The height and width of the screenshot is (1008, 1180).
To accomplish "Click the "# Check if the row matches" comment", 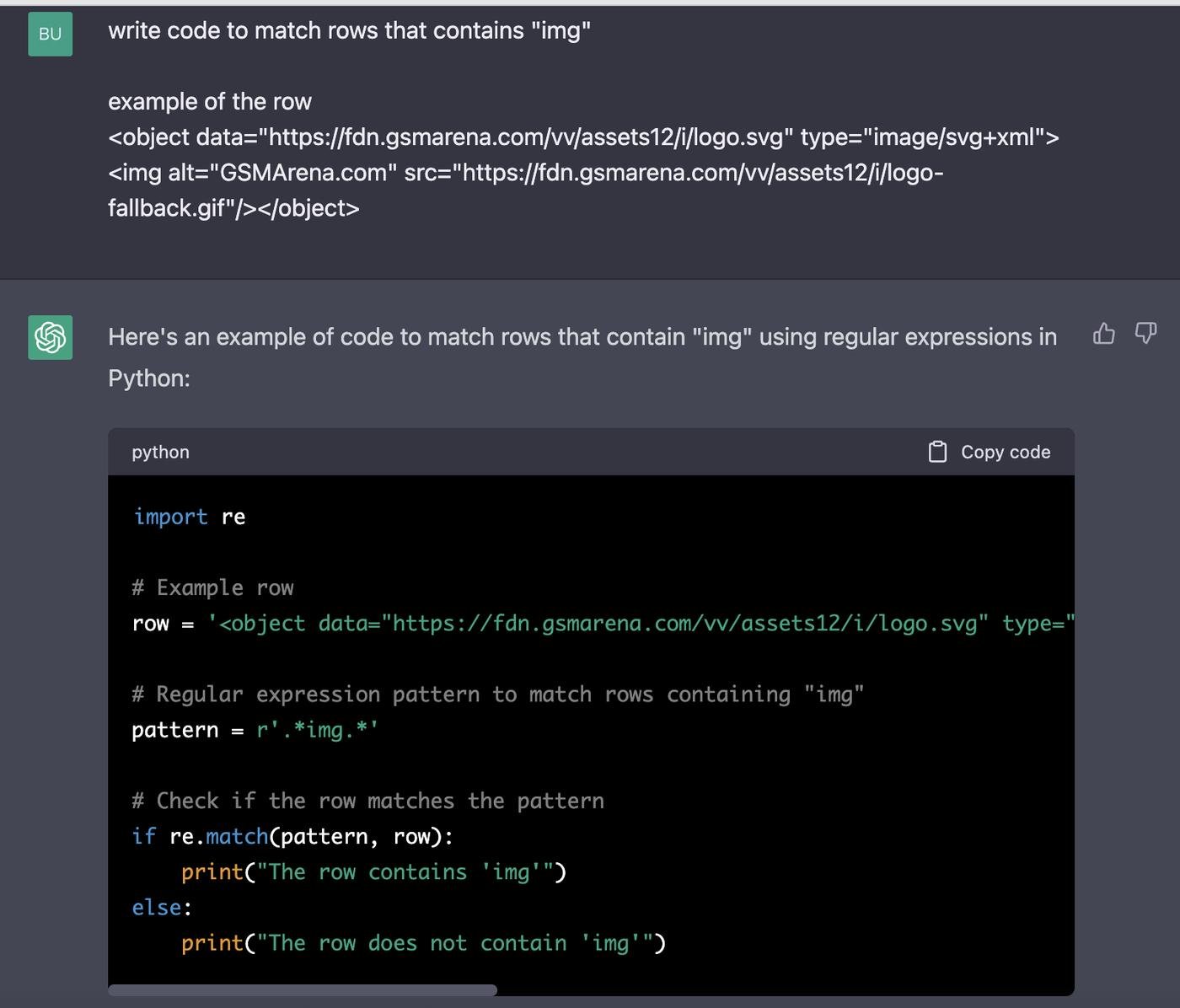I will point(367,801).
